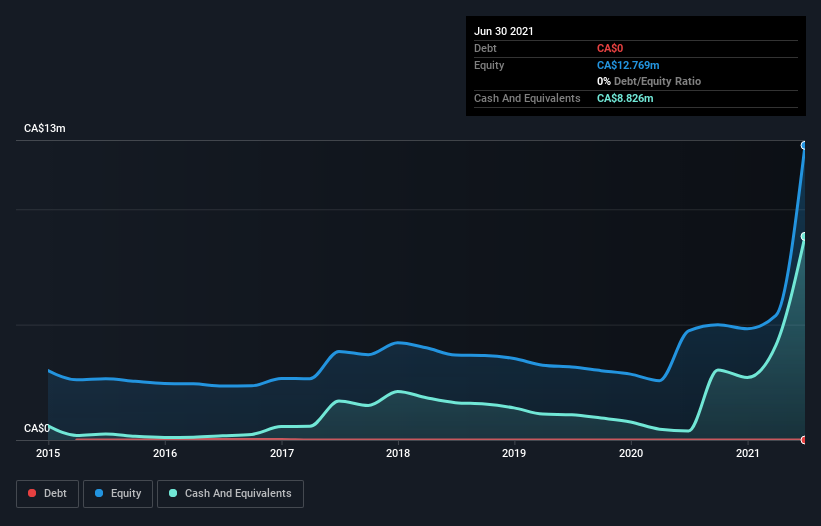Image resolution: width=821 pixels, height=526 pixels.
Task: Click the 2016 x-axis label
Action: (x=165, y=453)
